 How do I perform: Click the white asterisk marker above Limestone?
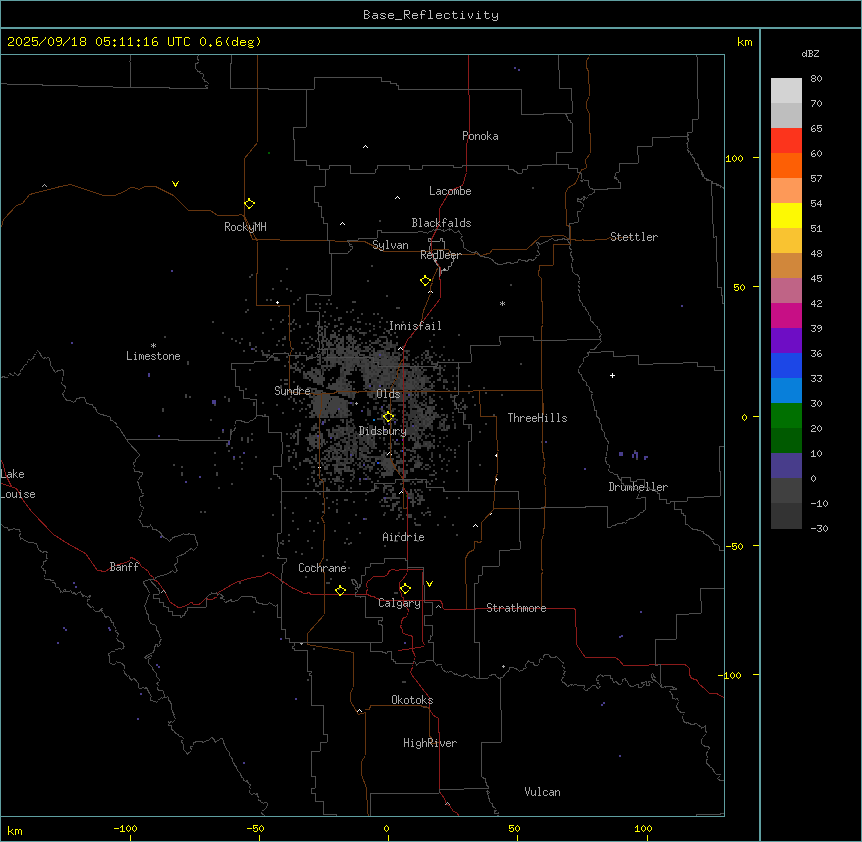154,345
